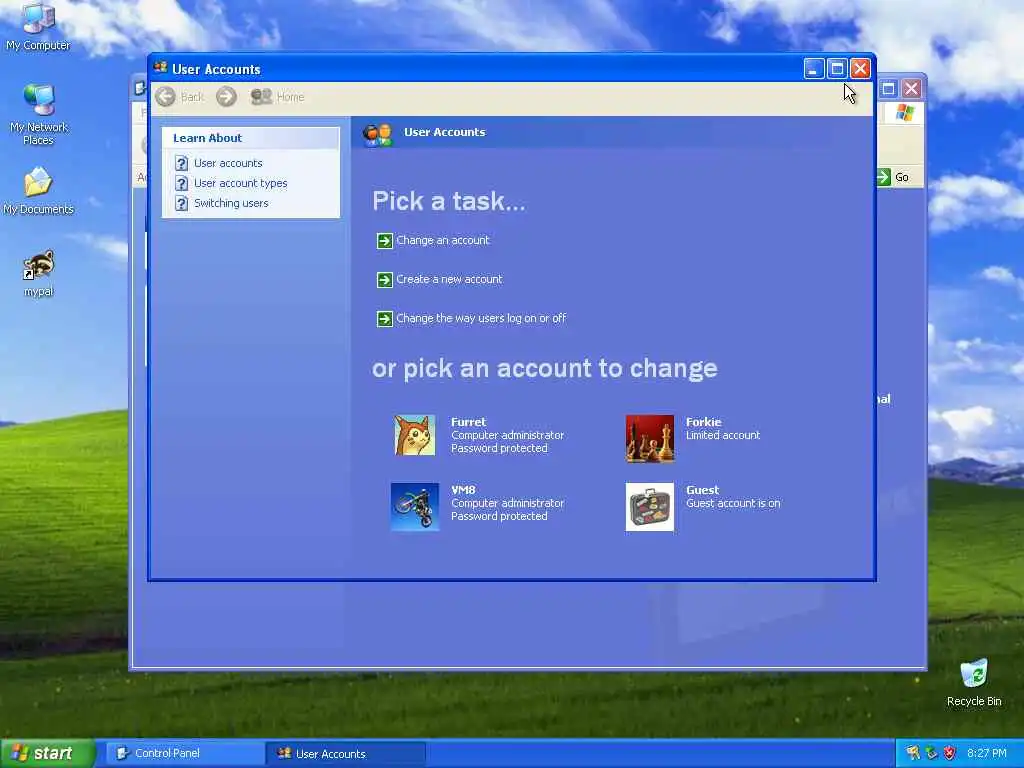The width and height of the screenshot is (1024, 768).
Task: Click the question mark icon beside 'Switching users'
Action: click(182, 204)
